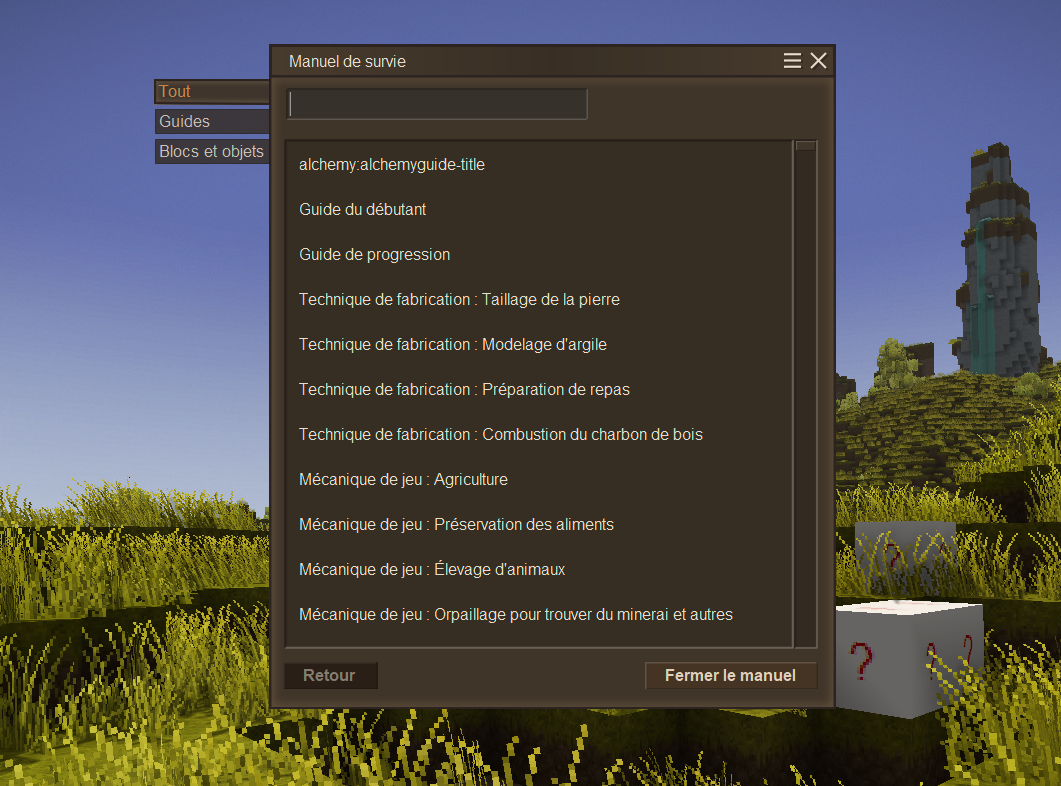Open Orpaillage pour trouver du minerai entry
This screenshot has width=1061, height=786.
click(515, 615)
